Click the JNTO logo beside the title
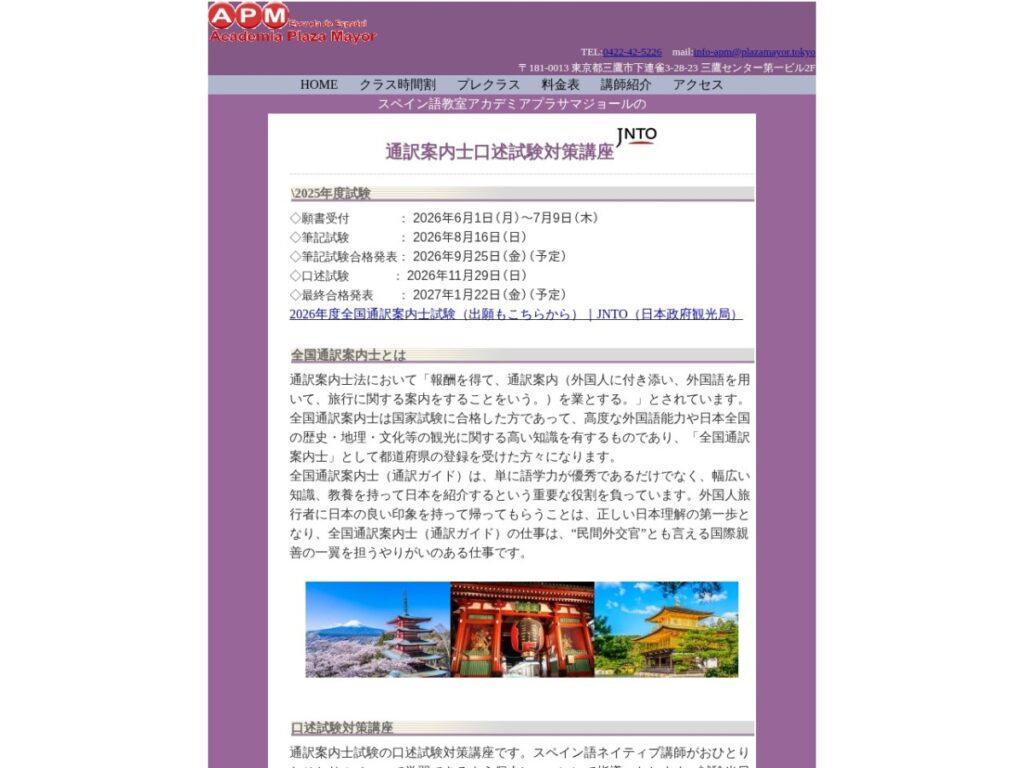This screenshot has height=768, width=1024. pyautogui.click(x=637, y=136)
